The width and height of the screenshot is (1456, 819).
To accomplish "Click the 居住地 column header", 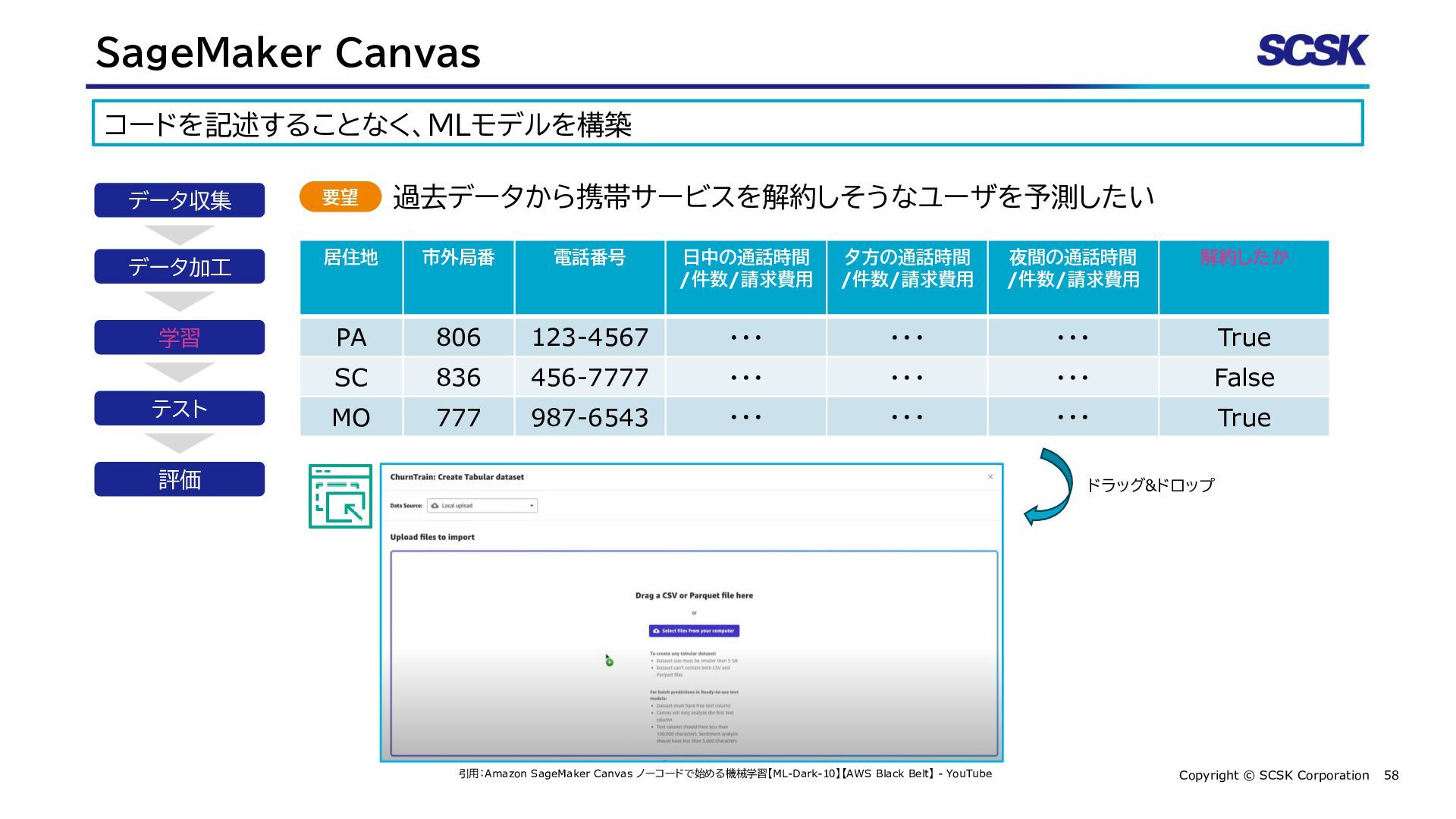I will point(351,277).
